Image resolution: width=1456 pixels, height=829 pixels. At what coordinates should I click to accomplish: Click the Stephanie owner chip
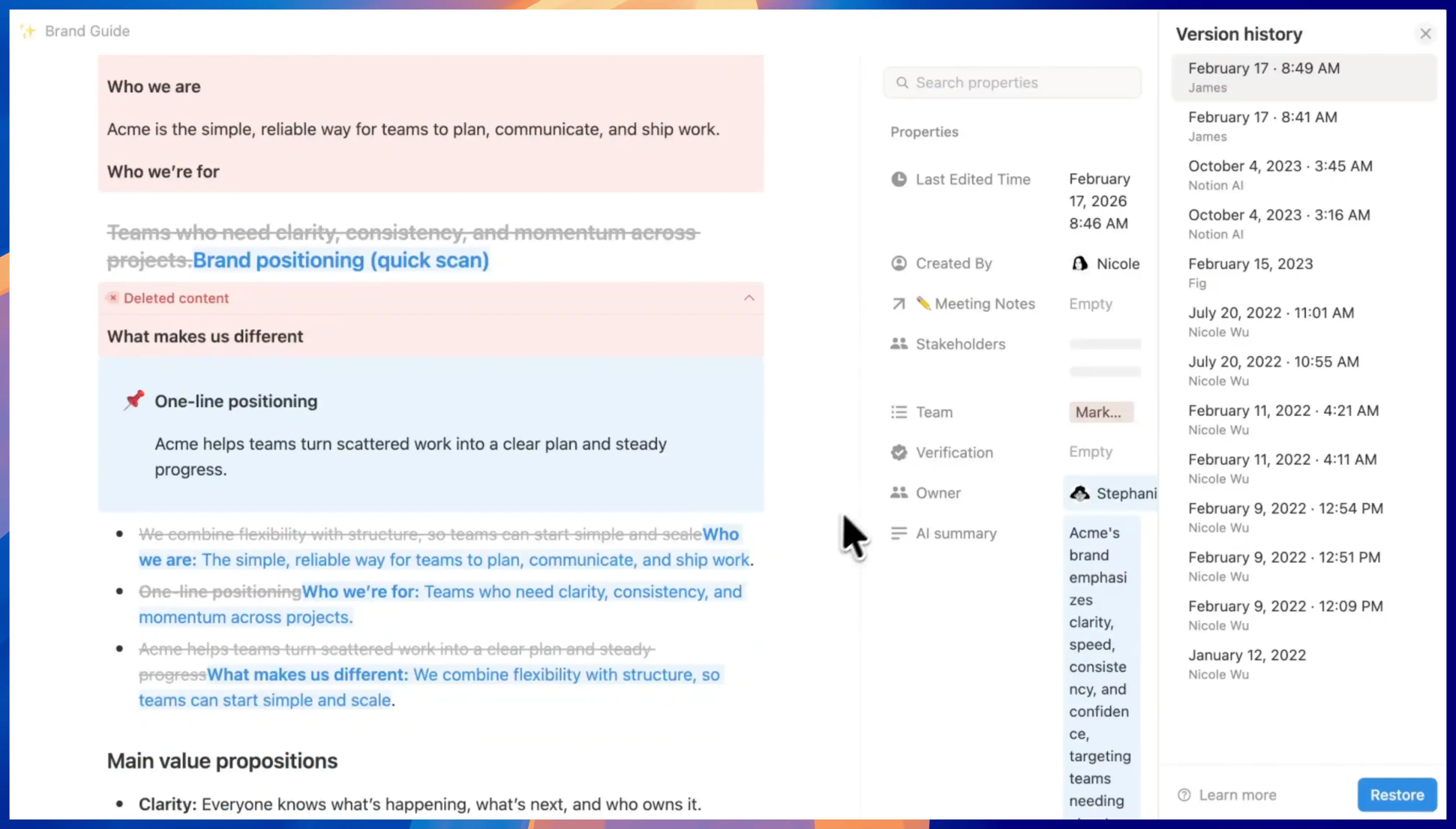(x=1111, y=493)
